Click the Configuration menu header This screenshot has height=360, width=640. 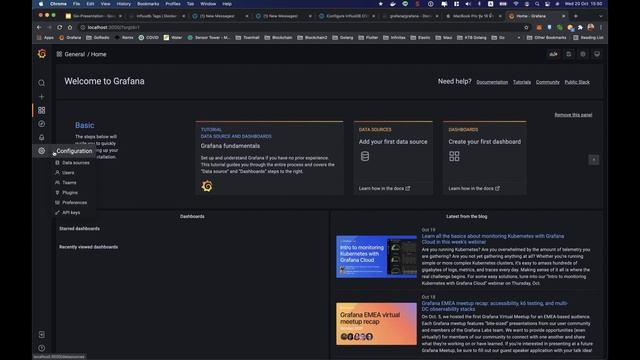(x=74, y=151)
